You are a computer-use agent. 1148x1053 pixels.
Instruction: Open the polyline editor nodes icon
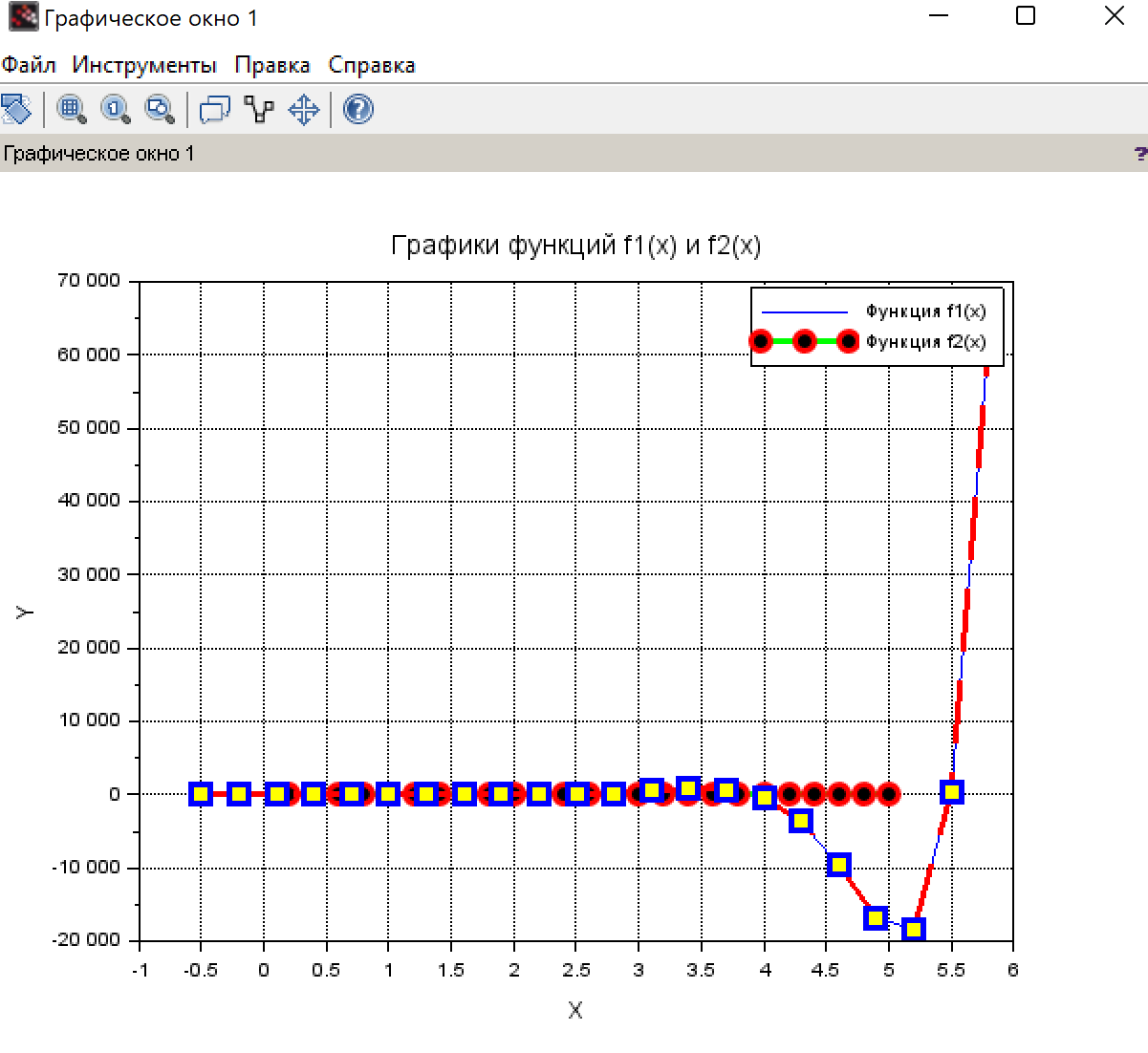tap(259, 110)
